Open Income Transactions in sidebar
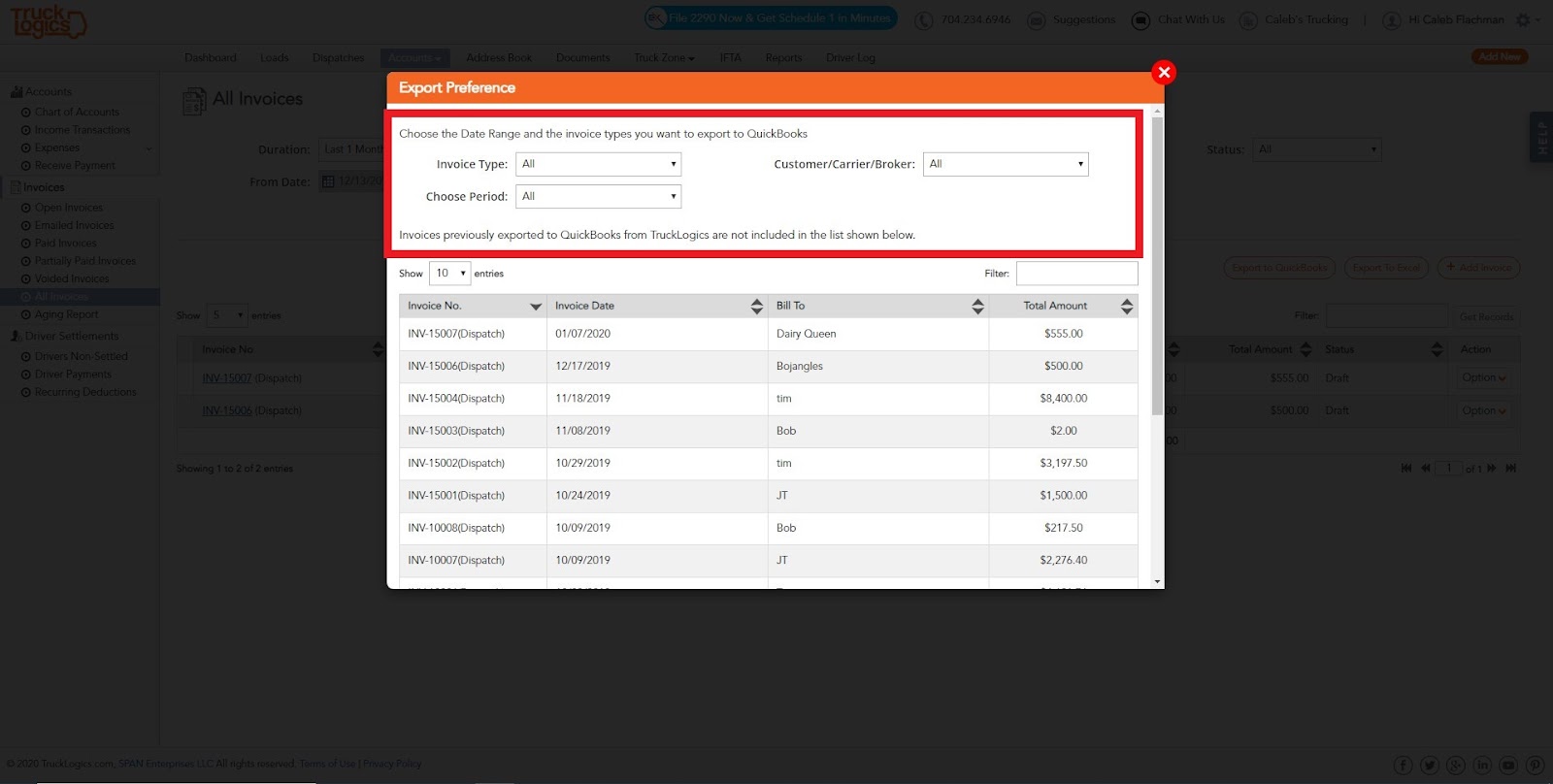 (x=82, y=130)
